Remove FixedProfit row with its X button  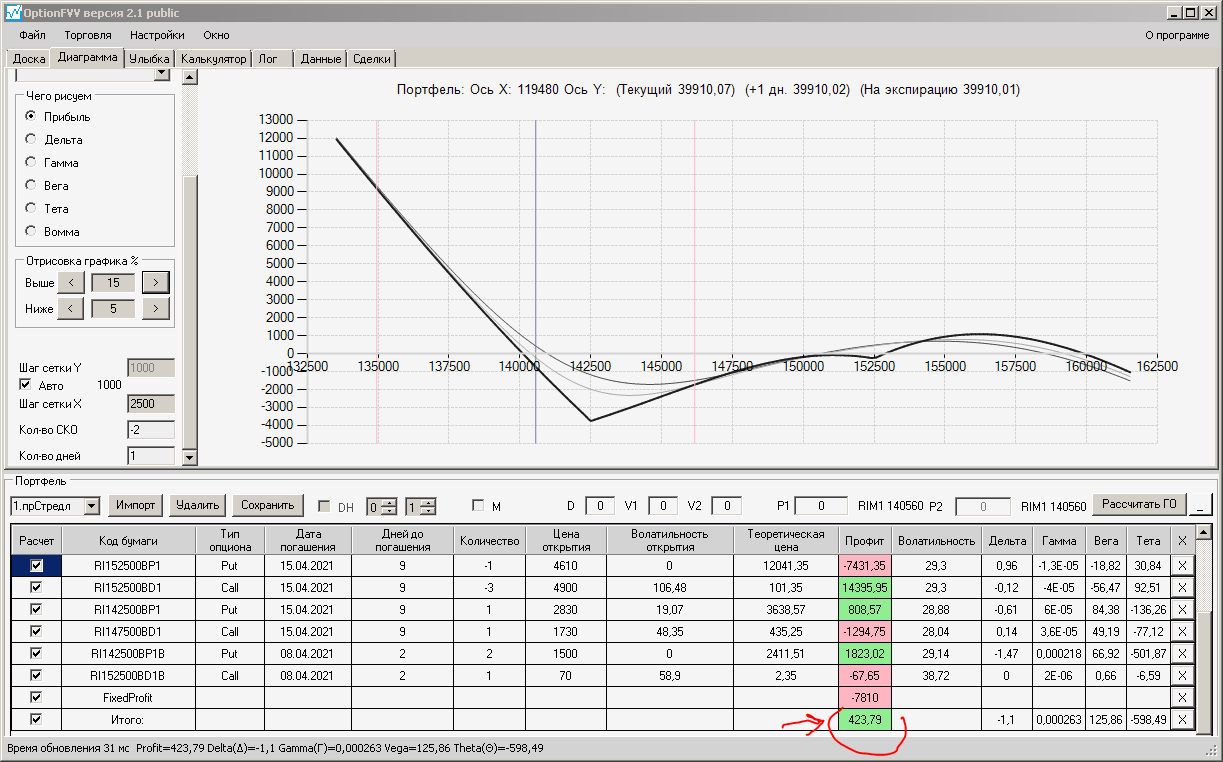pos(1182,698)
